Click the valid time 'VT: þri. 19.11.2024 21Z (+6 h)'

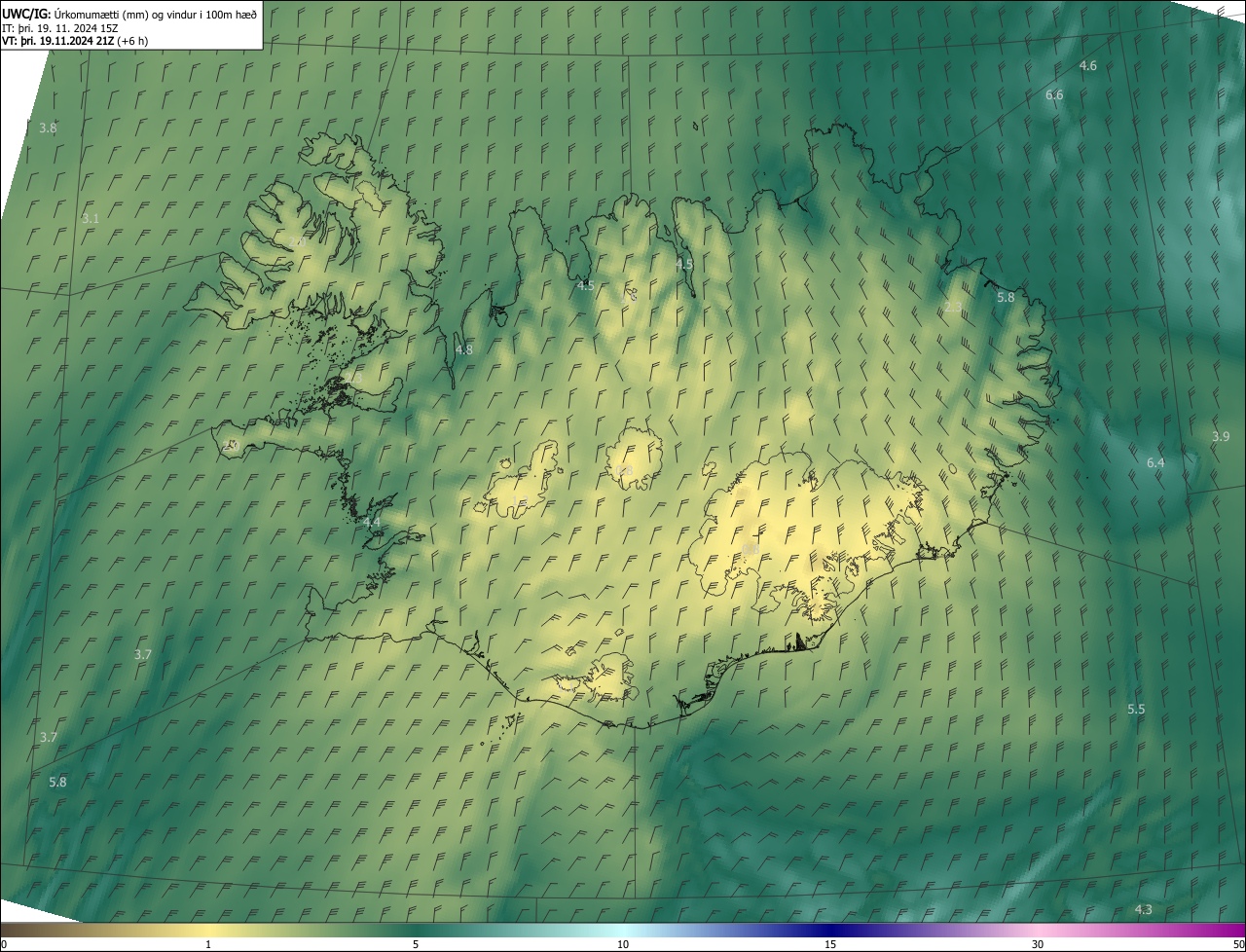[x=75, y=41]
